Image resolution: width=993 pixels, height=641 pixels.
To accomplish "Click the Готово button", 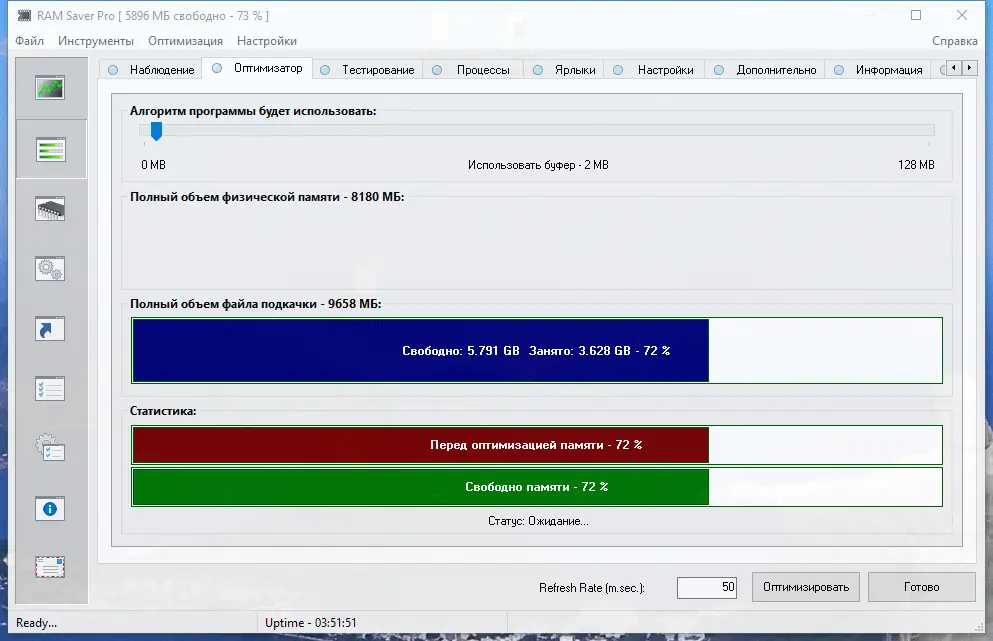I will tap(921, 587).
